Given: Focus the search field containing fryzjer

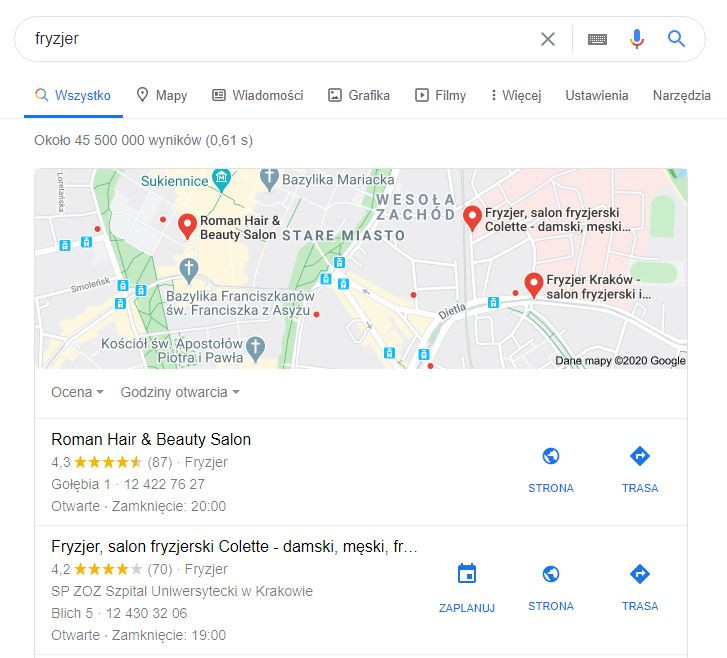Looking at the screenshot, I should pos(278,39).
